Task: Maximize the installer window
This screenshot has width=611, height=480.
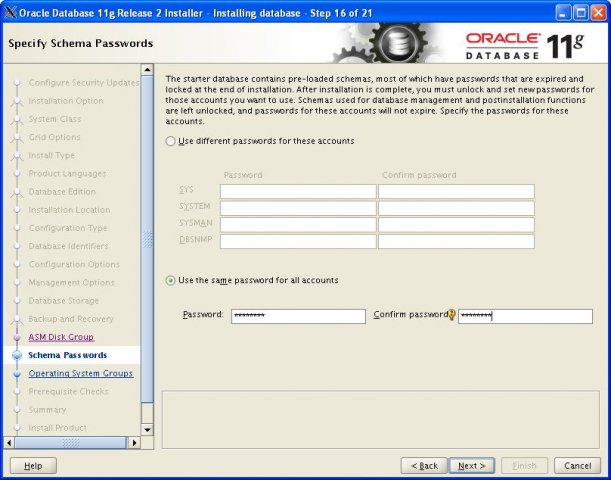Action: click(x=581, y=12)
